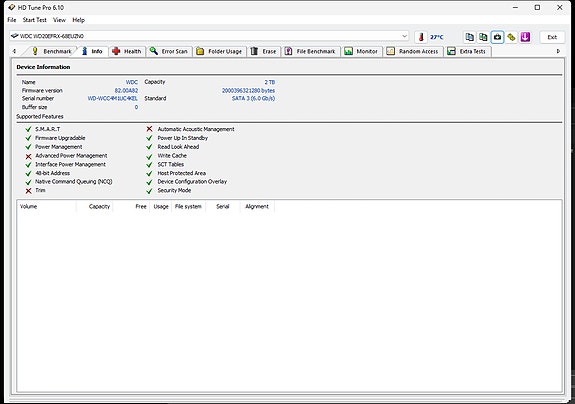Copy info text to clipboard icon
Screen dimensions: 575x404
[x=469, y=37]
